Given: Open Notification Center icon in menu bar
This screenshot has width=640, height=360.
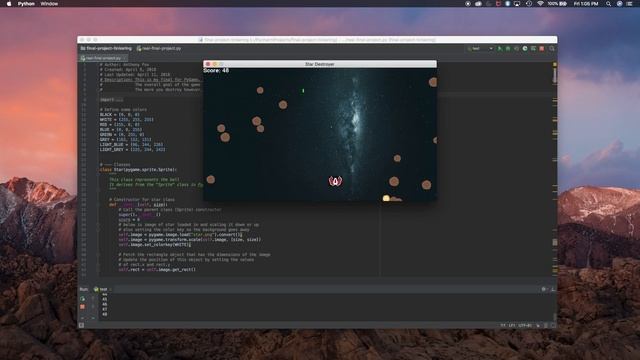Looking at the screenshot, I should (x=629, y=4).
